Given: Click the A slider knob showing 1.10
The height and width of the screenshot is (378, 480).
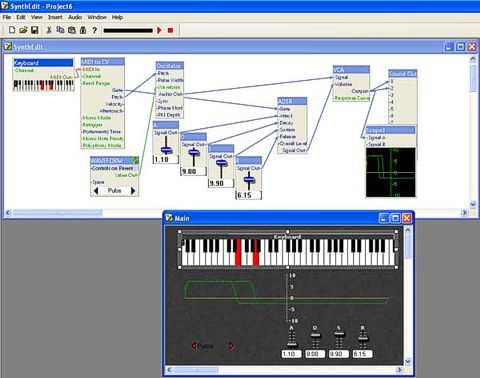Looking at the screenshot, I should [x=166, y=150].
